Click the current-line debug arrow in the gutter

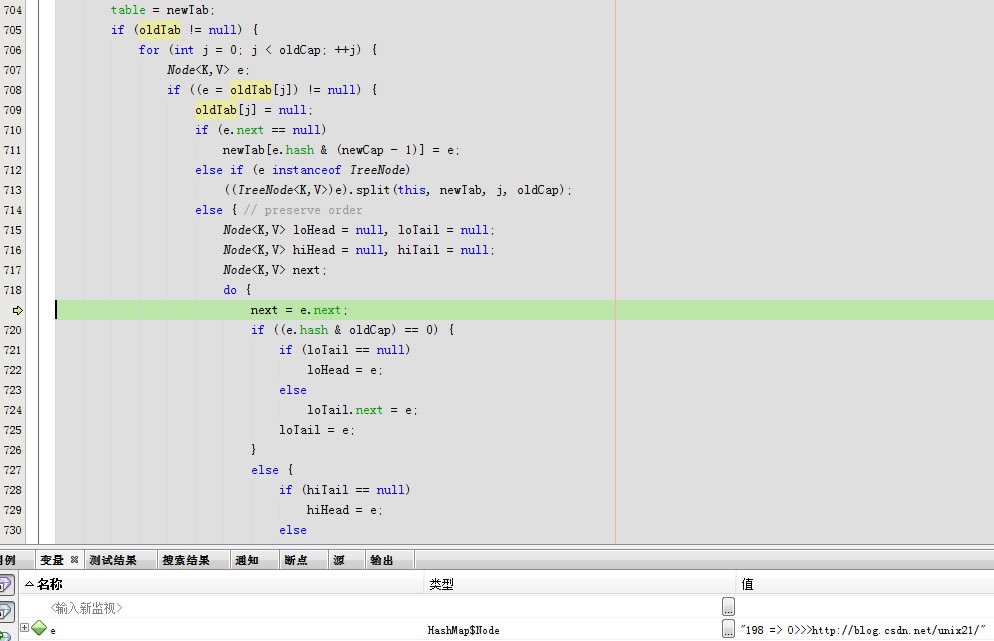(18, 310)
